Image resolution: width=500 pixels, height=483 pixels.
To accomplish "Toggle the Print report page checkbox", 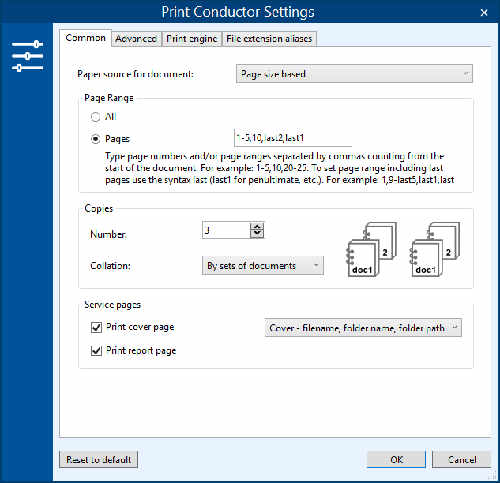I will coord(96,351).
